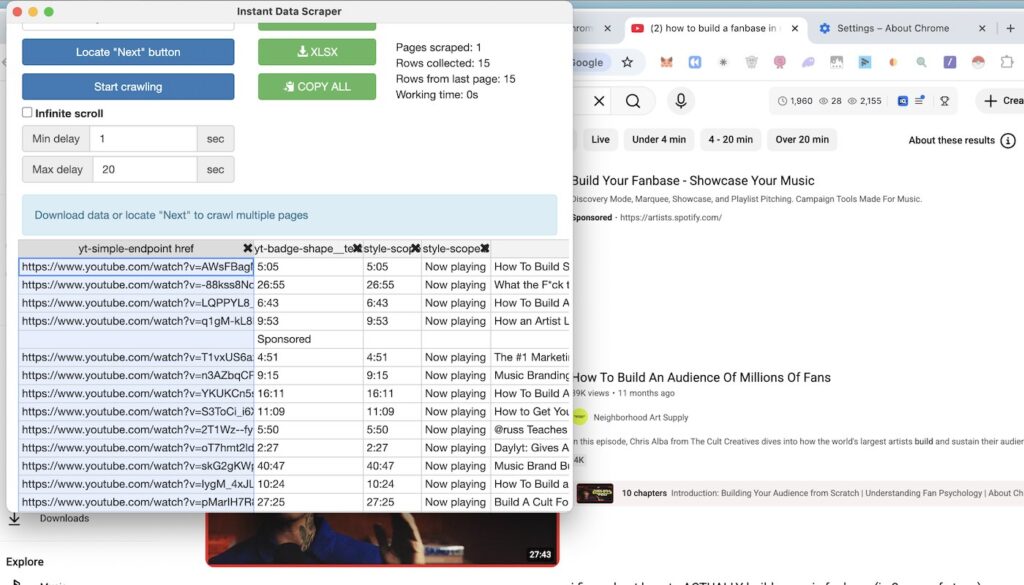1024x585 pixels.
Task: Enable the Infinite scroll checkbox
Action: click(x=28, y=113)
